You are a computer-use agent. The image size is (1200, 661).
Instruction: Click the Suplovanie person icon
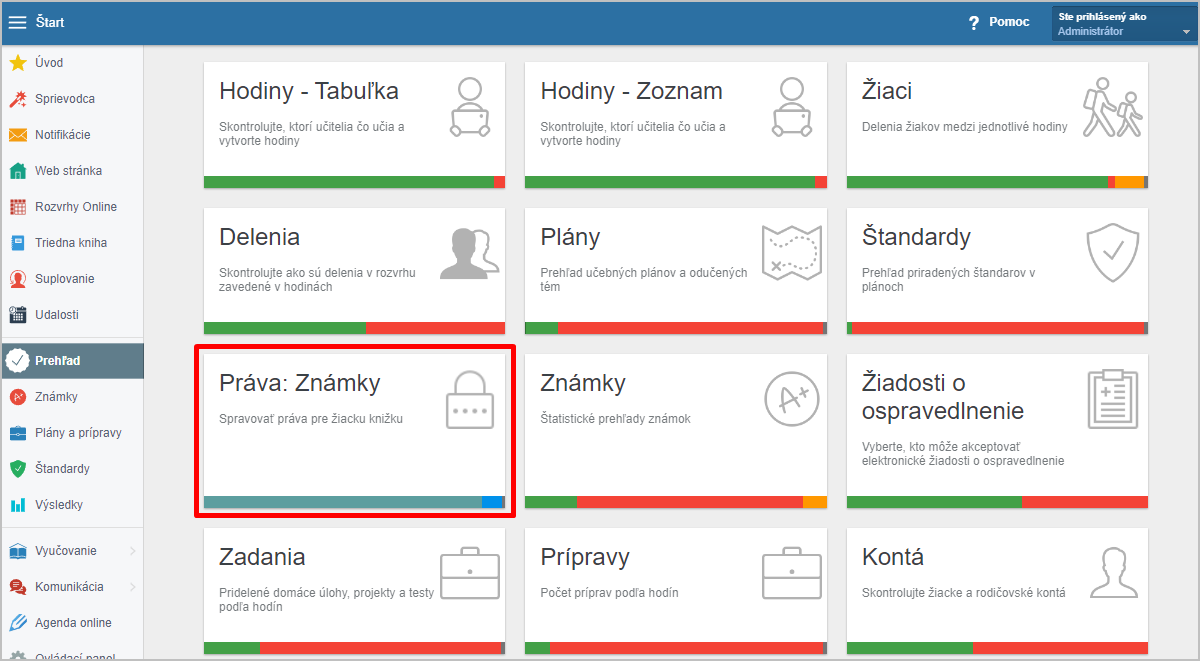[17, 279]
